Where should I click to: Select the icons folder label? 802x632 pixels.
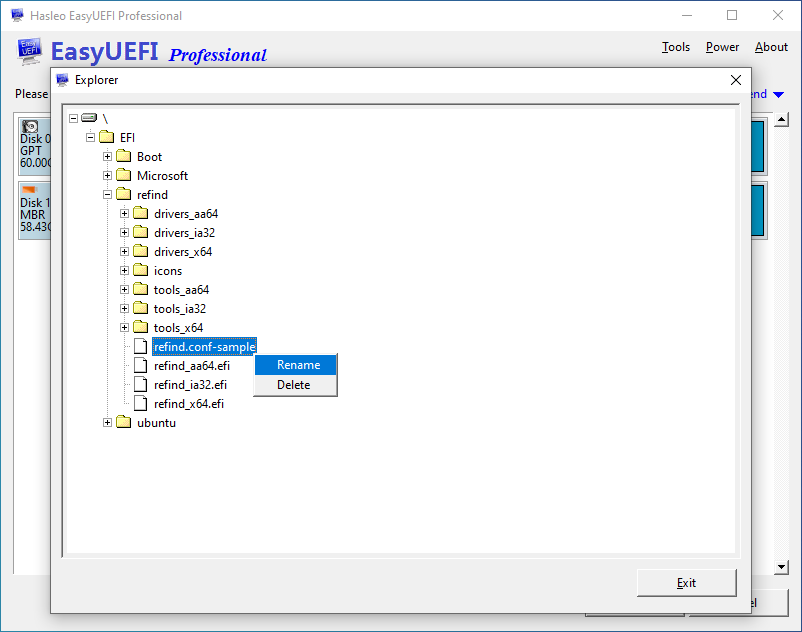click(x=168, y=270)
